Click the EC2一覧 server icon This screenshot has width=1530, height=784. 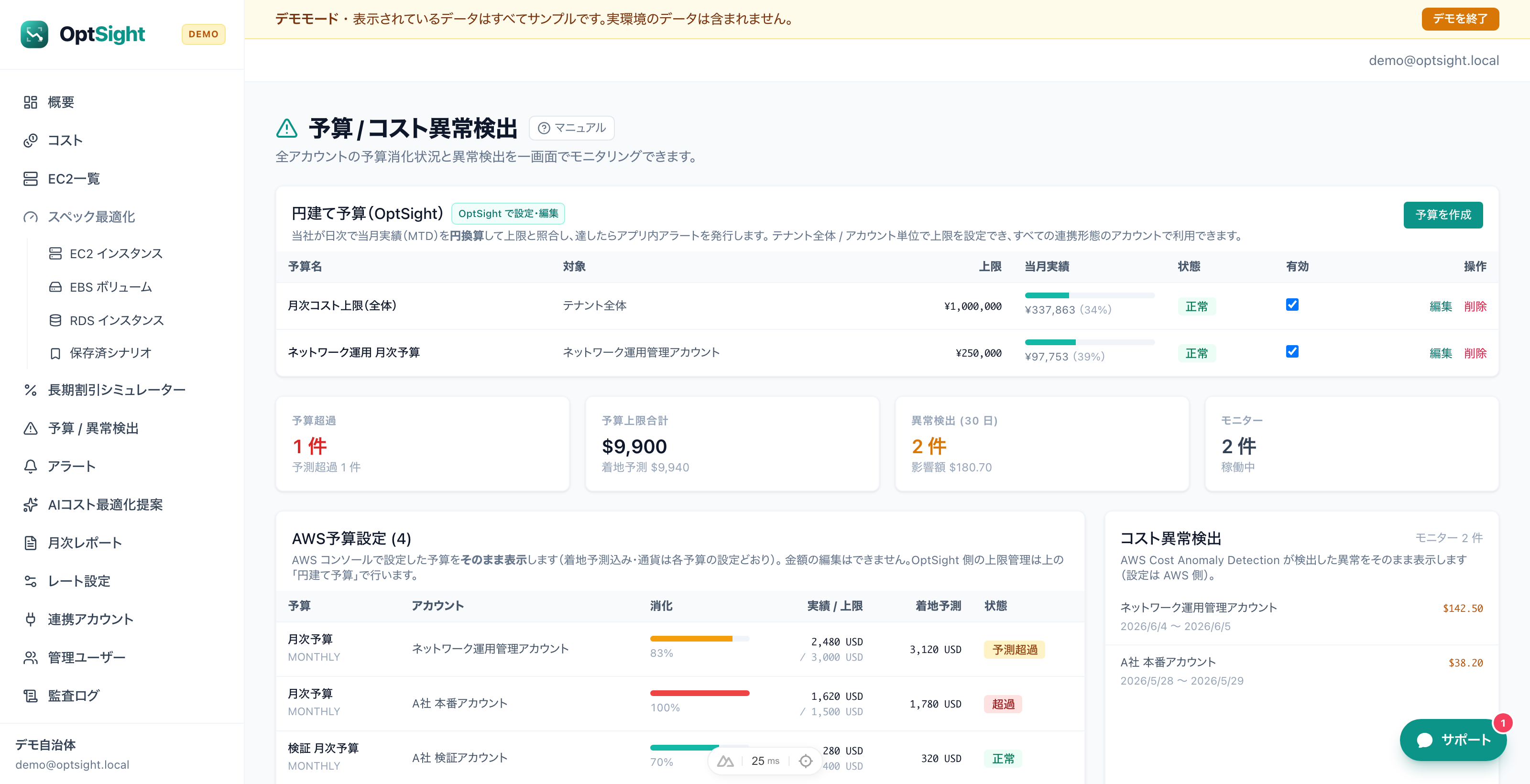pyautogui.click(x=30, y=179)
